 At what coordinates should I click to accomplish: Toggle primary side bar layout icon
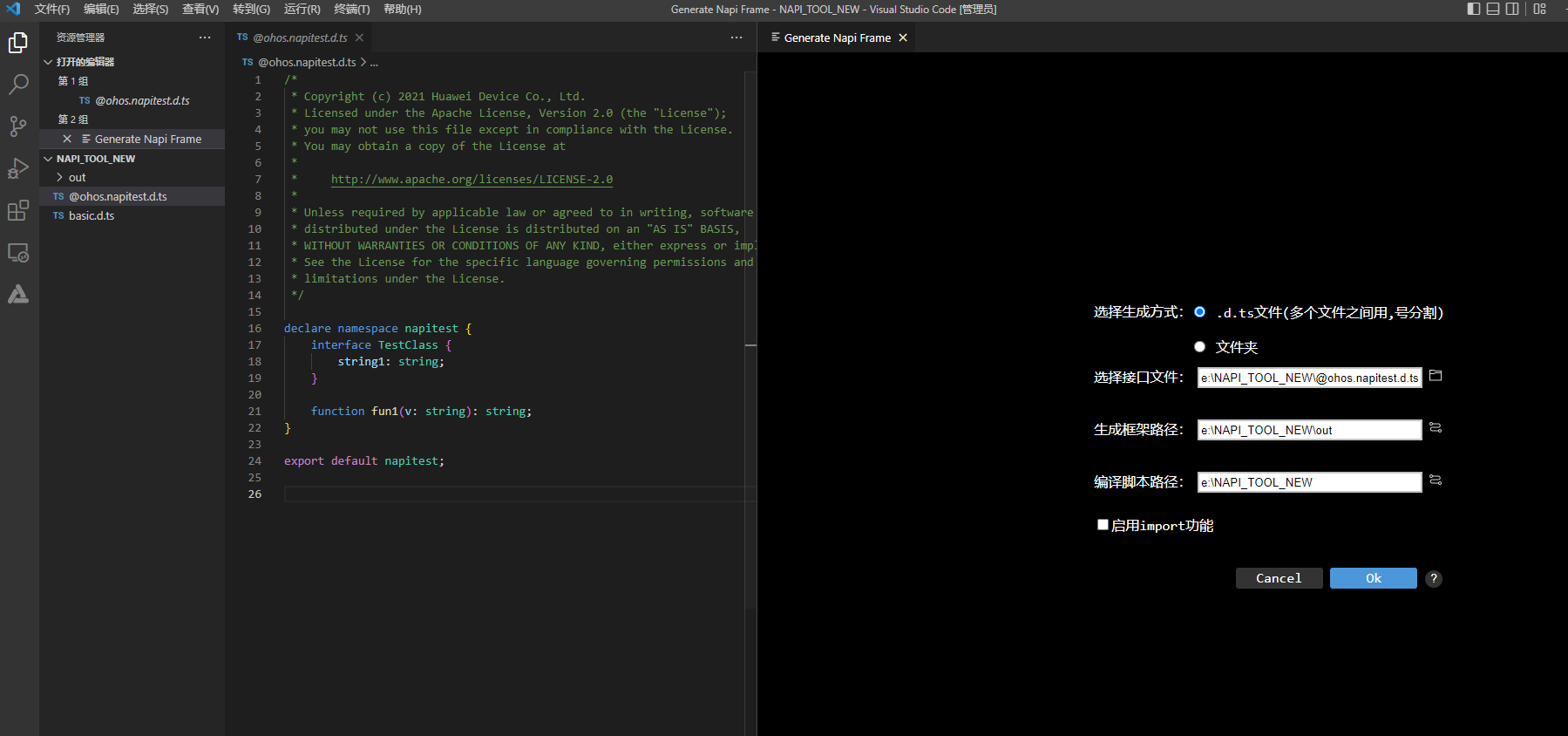pos(1474,9)
